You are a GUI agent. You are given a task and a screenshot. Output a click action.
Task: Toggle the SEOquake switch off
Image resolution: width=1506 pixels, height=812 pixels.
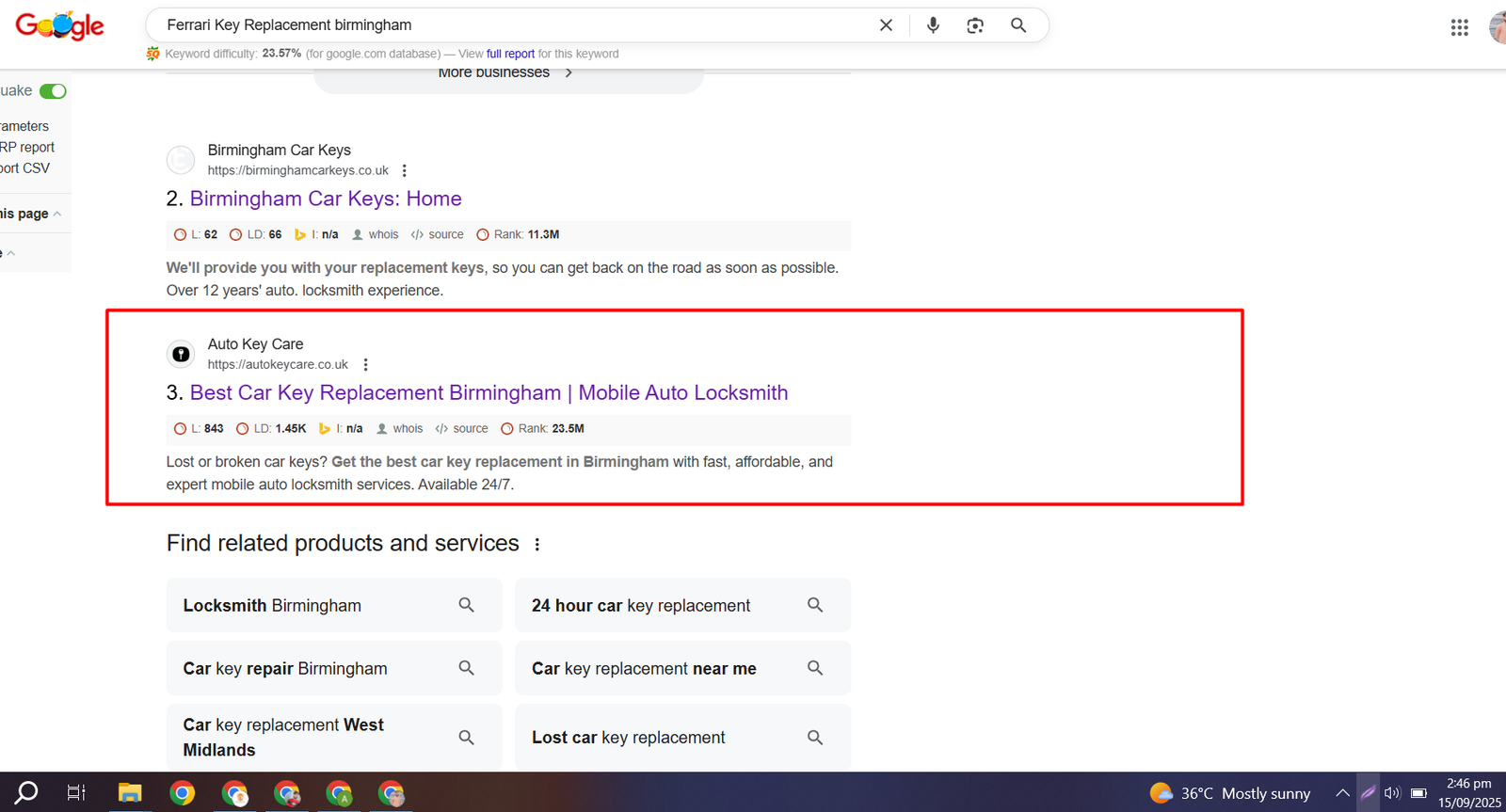53,91
